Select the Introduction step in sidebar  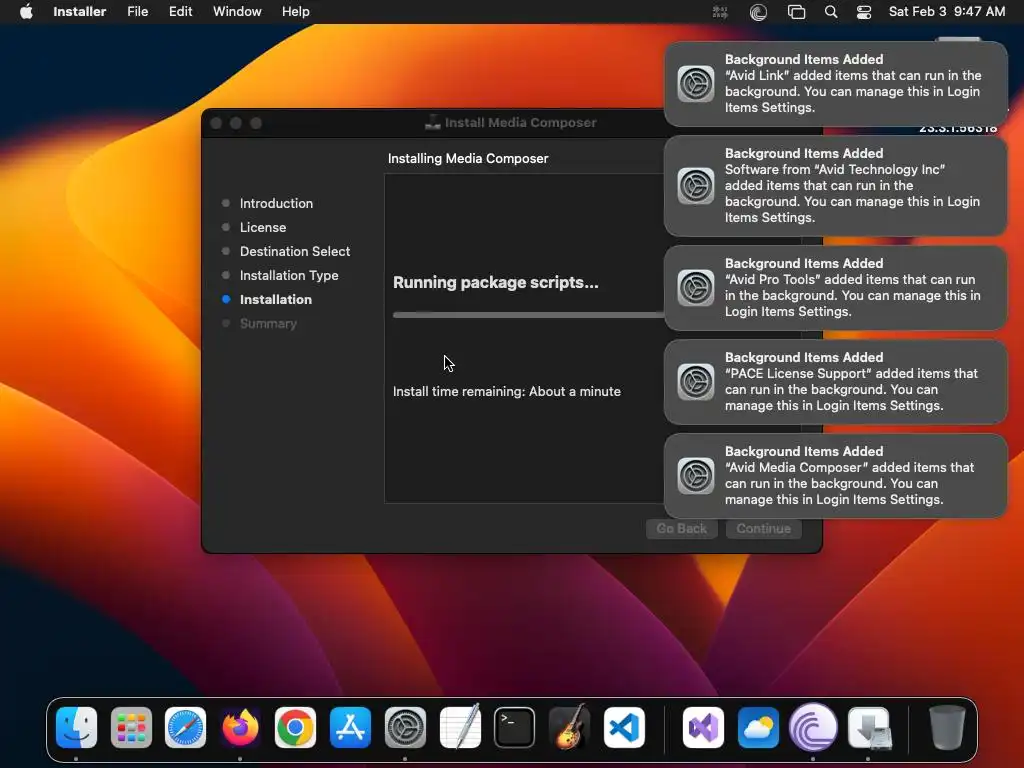click(276, 203)
